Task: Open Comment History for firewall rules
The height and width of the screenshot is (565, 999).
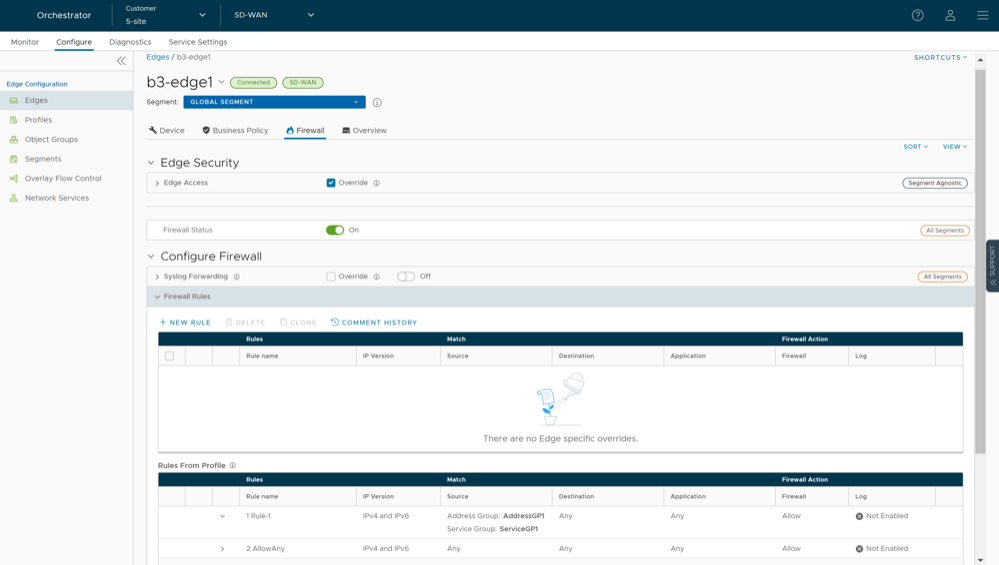Action: coord(374,322)
